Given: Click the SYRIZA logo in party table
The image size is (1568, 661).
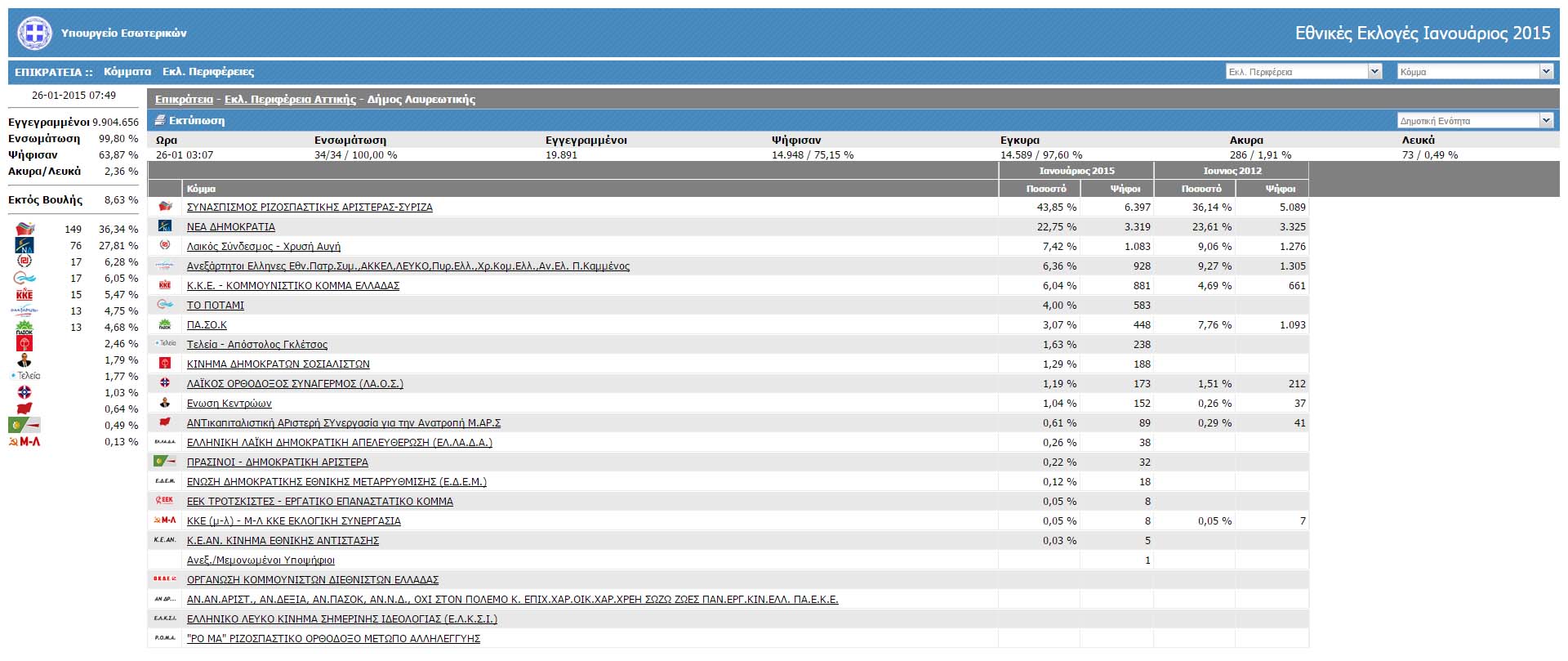Looking at the screenshot, I should click(165, 207).
